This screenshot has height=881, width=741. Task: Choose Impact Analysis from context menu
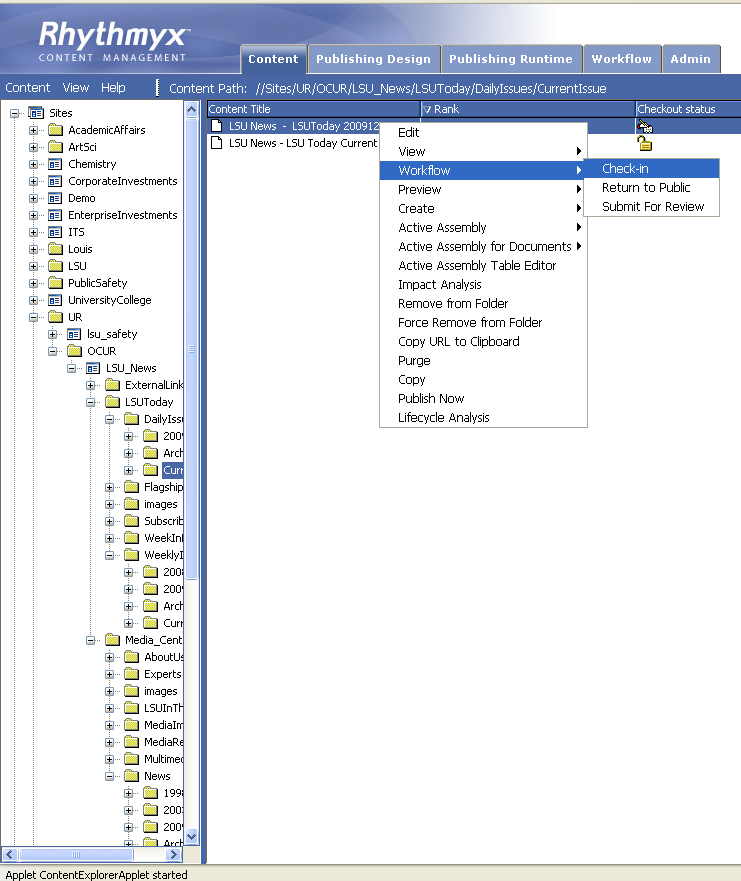tap(483, 285)
